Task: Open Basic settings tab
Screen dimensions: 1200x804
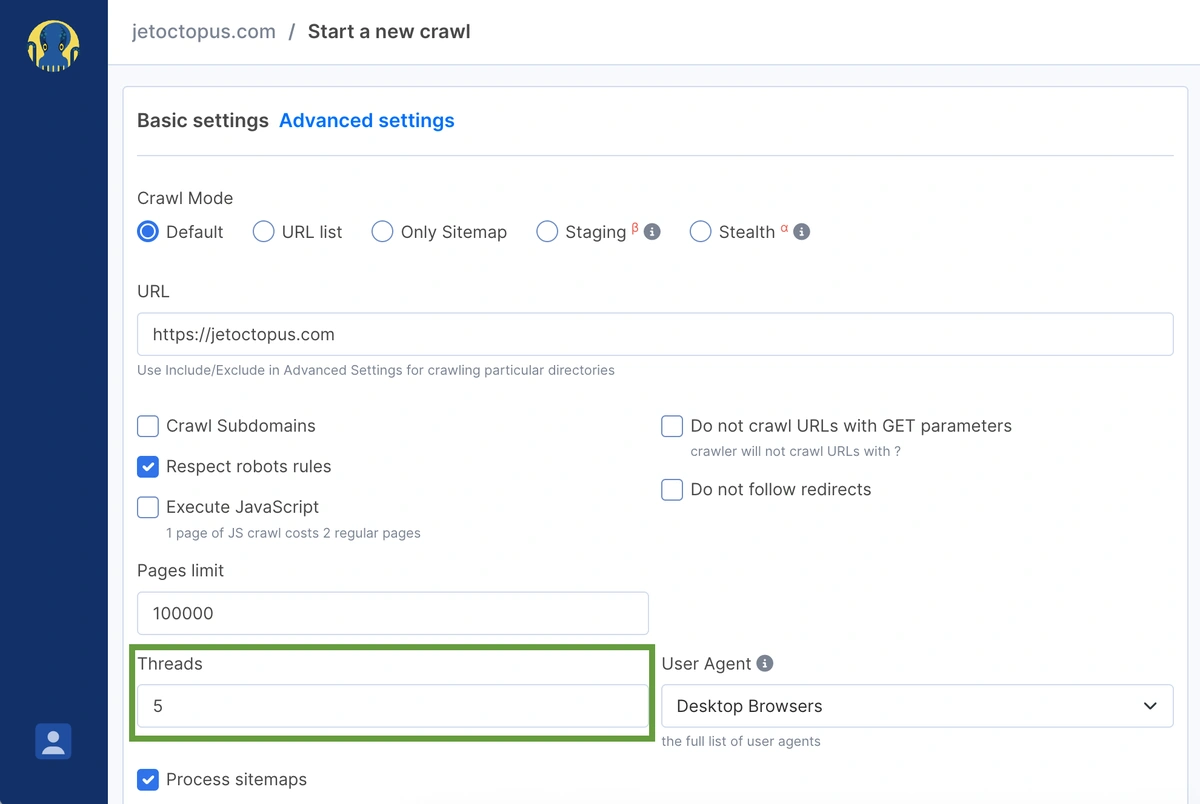Action: point(203,121)
